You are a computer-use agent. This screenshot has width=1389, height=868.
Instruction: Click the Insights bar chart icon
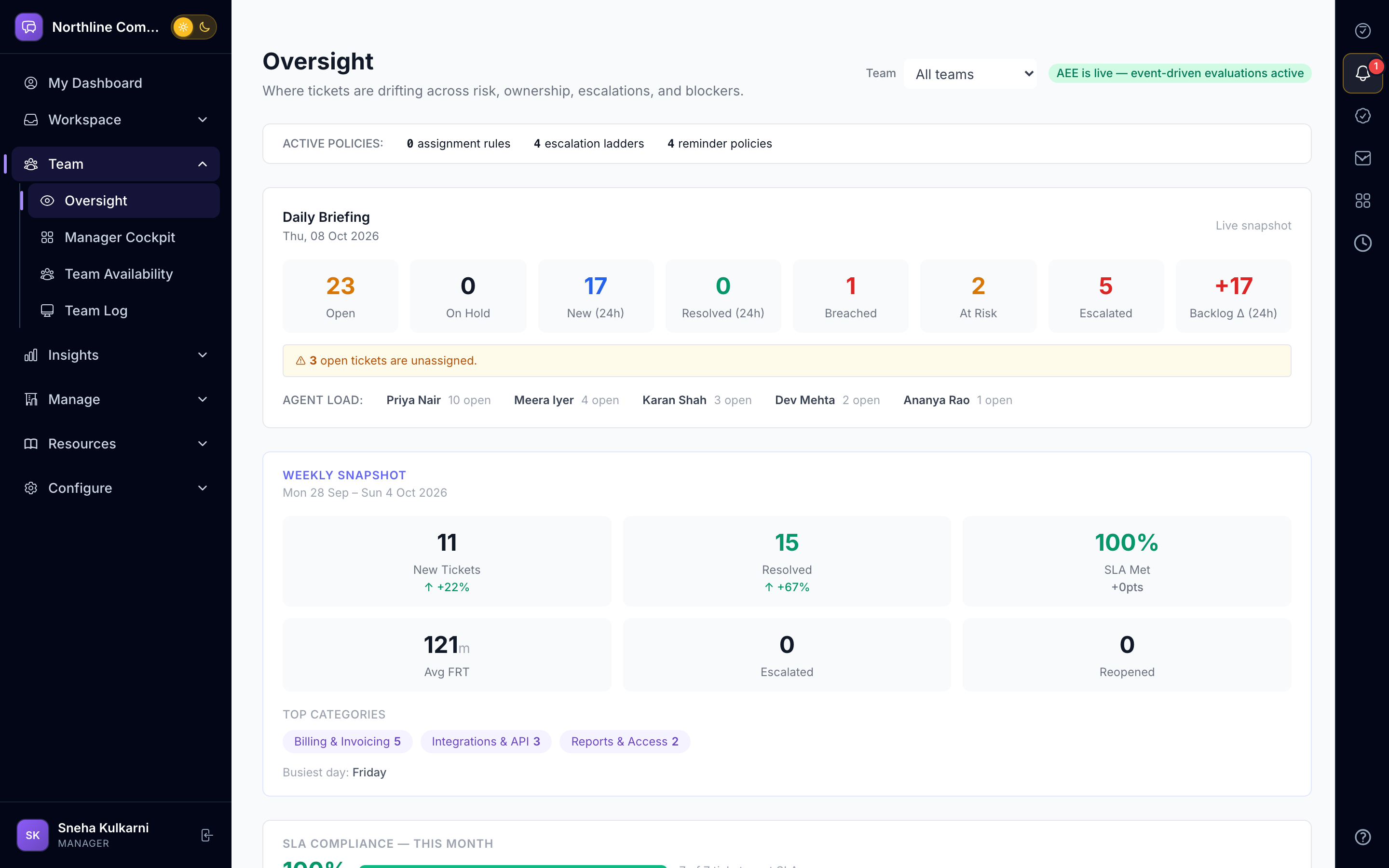coord(31,355)
